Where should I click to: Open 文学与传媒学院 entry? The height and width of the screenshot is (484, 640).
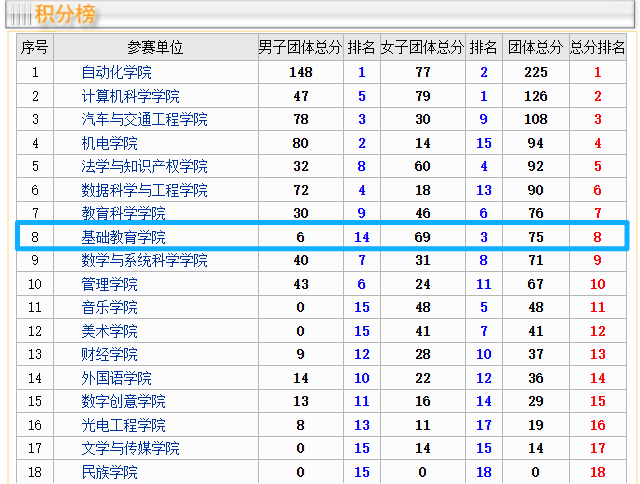130,449
